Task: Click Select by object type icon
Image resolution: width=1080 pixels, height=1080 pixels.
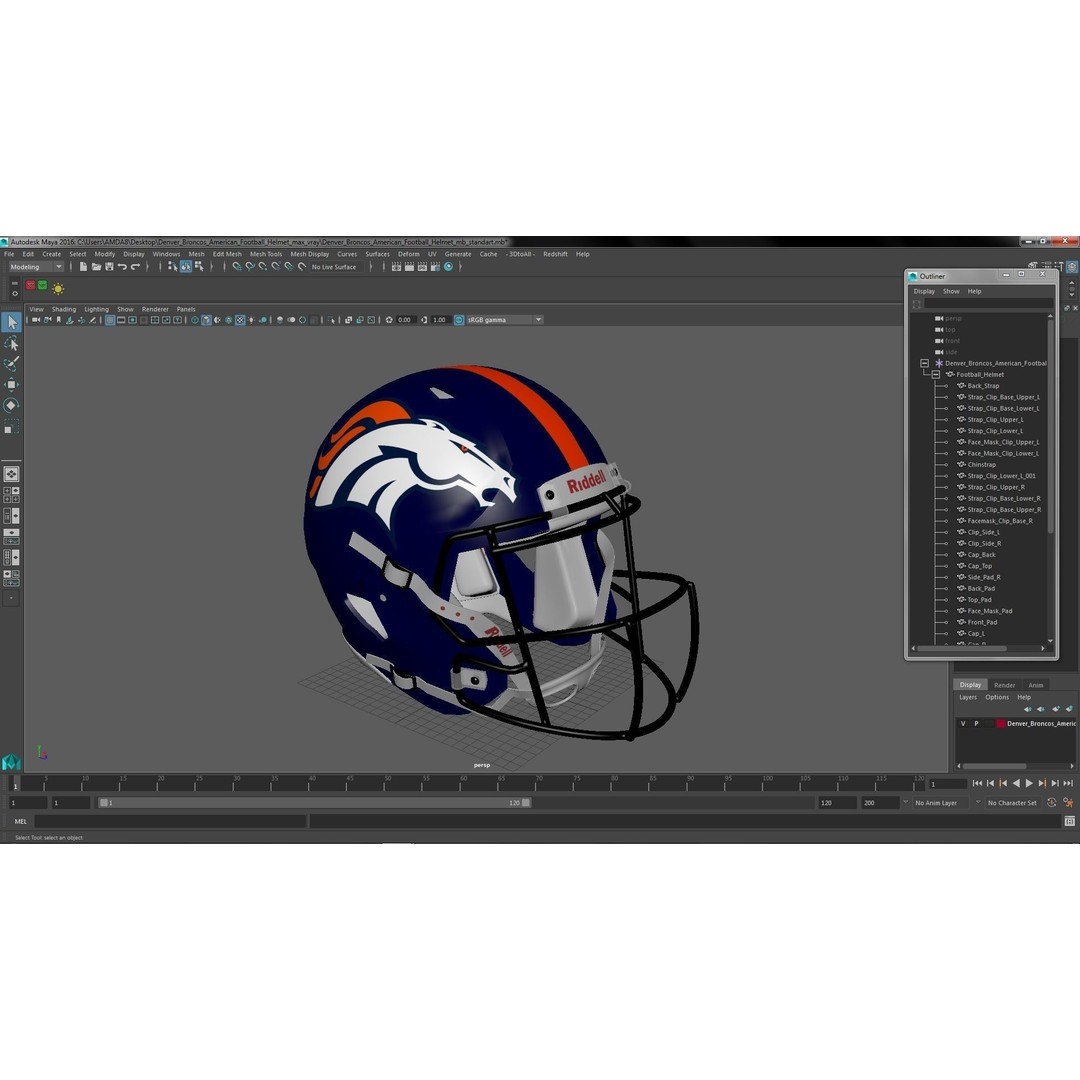Action: [x=185, y=267]
